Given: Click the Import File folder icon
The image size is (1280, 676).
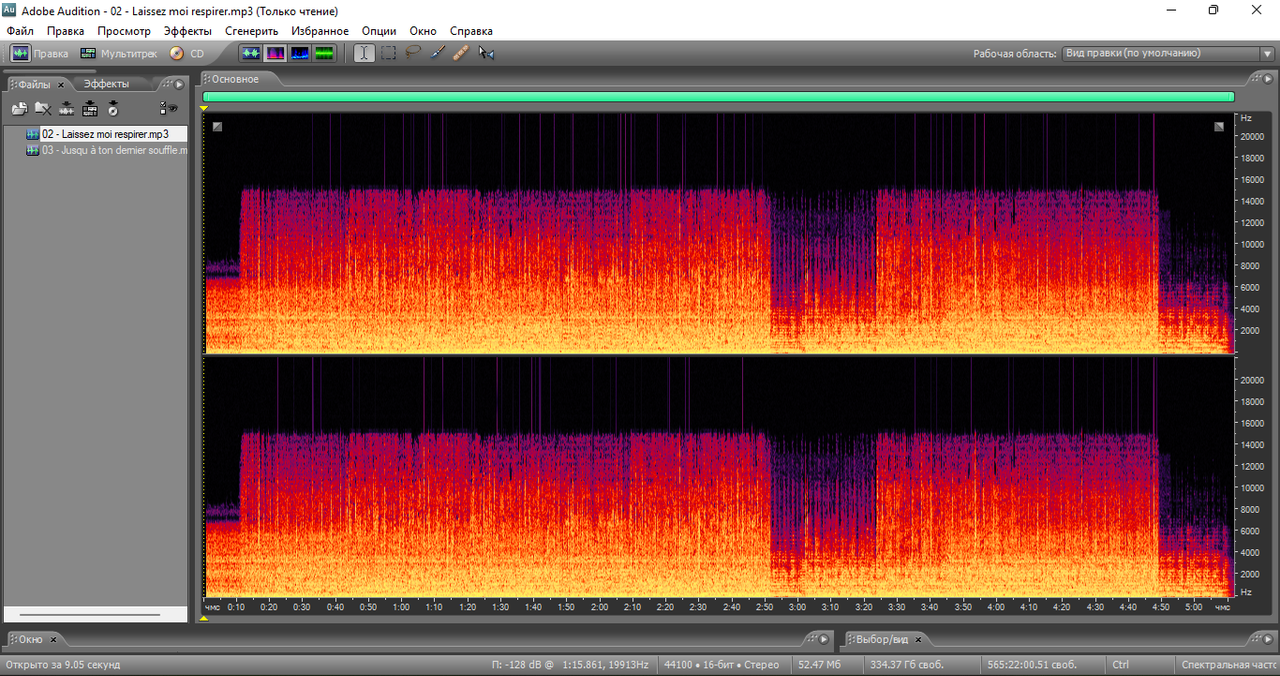Looking at the screenshot, I should tap(19, 108).
